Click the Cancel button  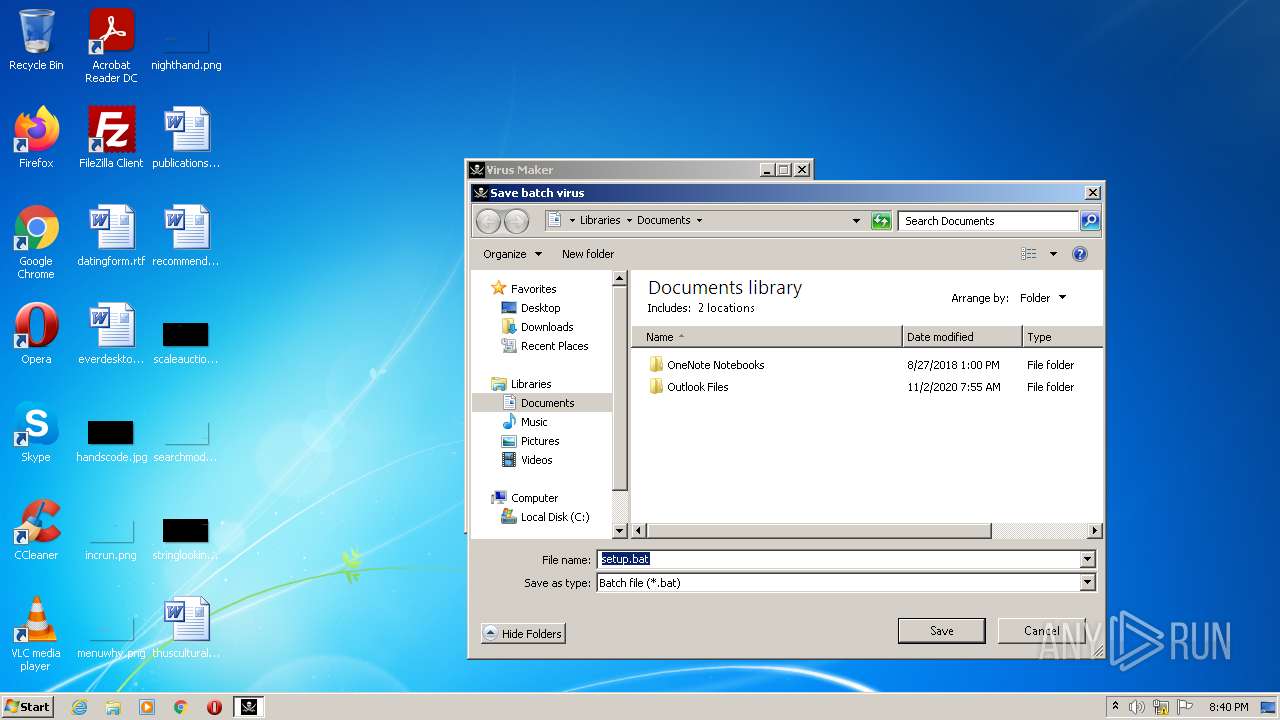coord(1041,631)
